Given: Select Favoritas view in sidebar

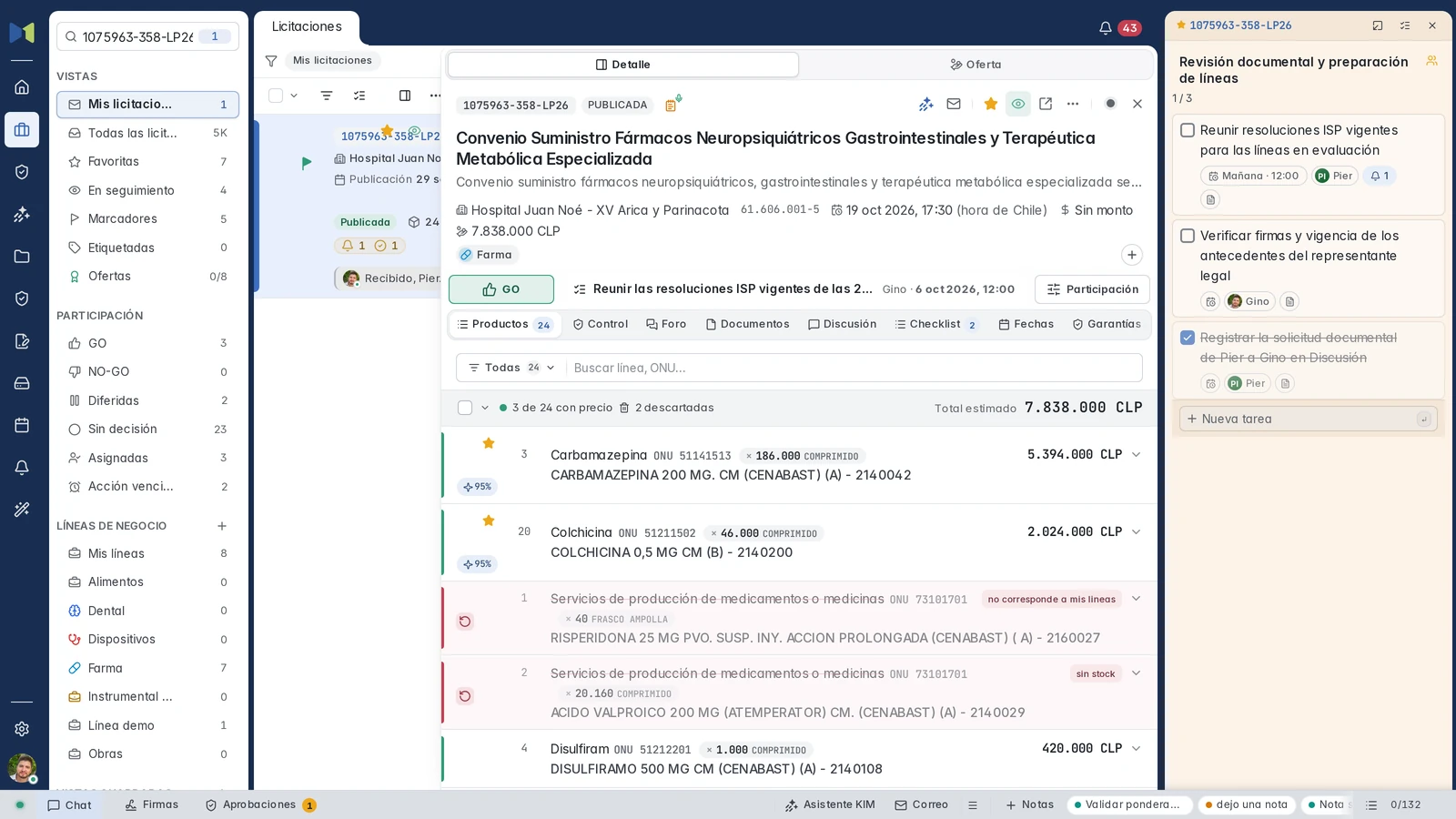Looking at the screenshot, I should point(147,162).
